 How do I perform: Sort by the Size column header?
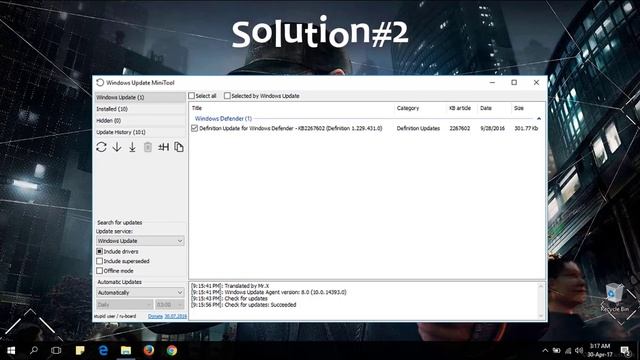point(527,108)
